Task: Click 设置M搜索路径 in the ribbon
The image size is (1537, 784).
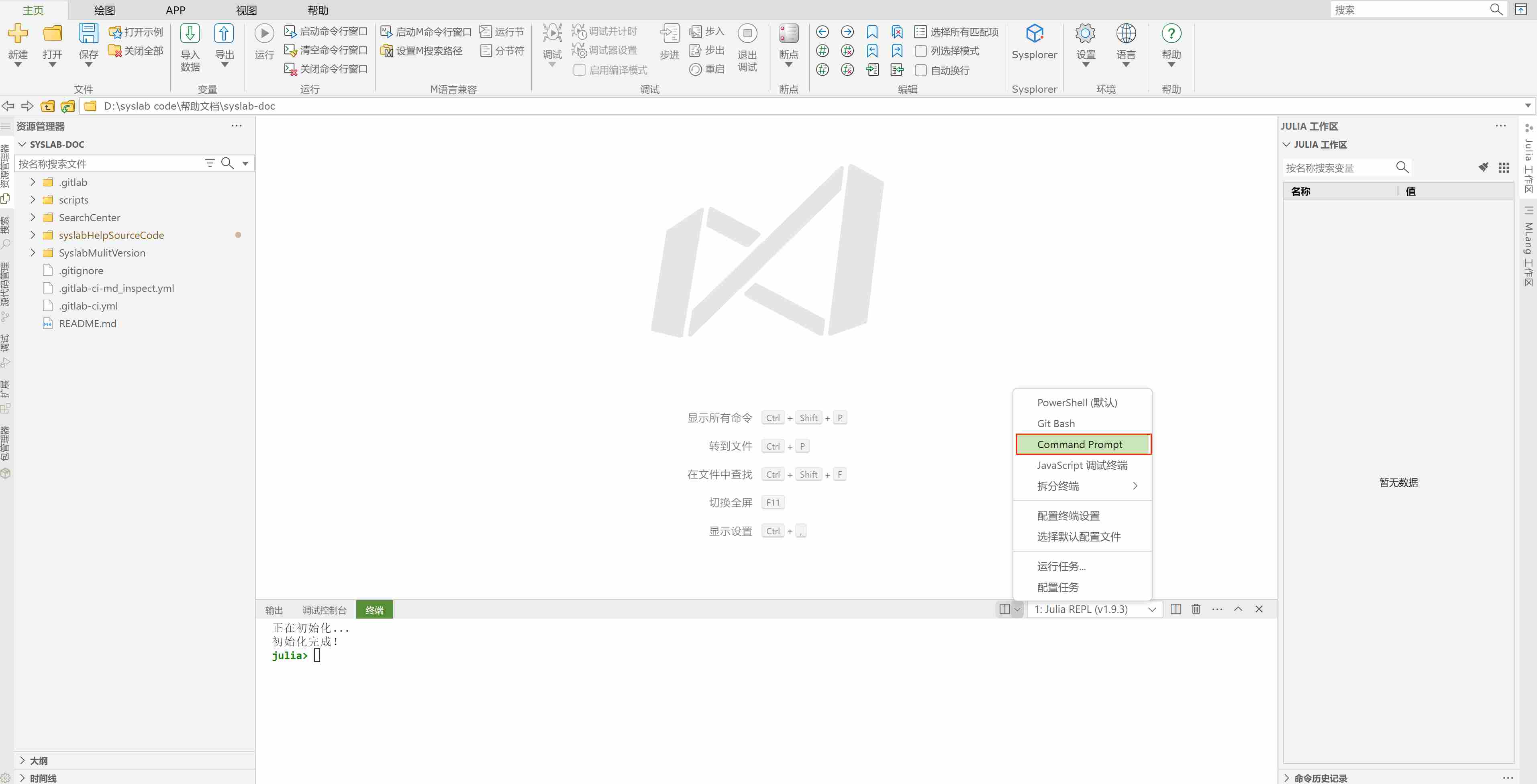Action: (422, 51)
